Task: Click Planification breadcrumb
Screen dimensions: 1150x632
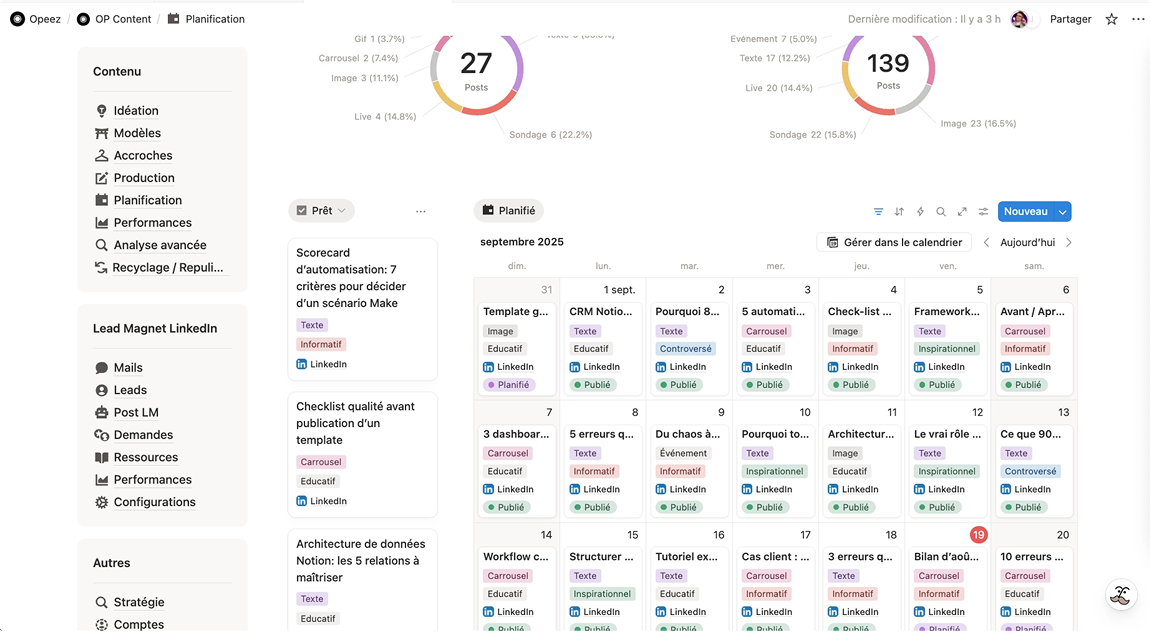Action: coord(206,19)
